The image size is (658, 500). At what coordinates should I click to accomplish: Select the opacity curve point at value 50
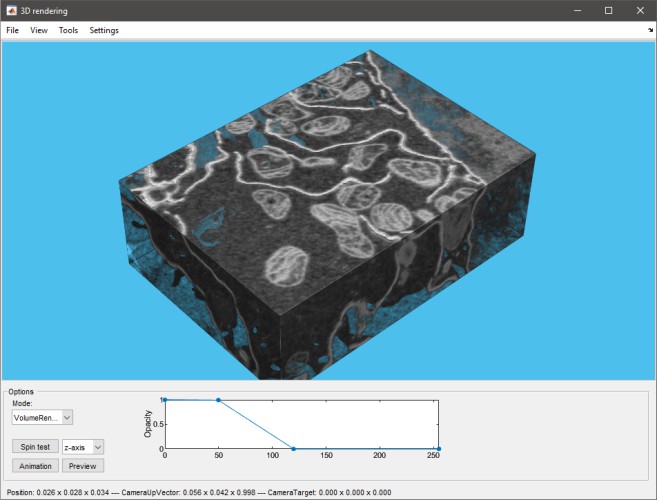[218, 400]
